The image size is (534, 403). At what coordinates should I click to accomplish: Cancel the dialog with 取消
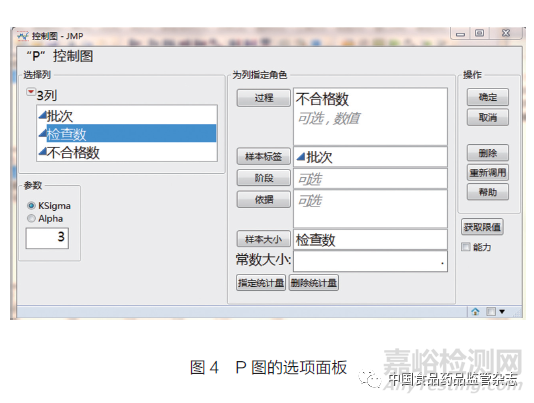[488, 118]
